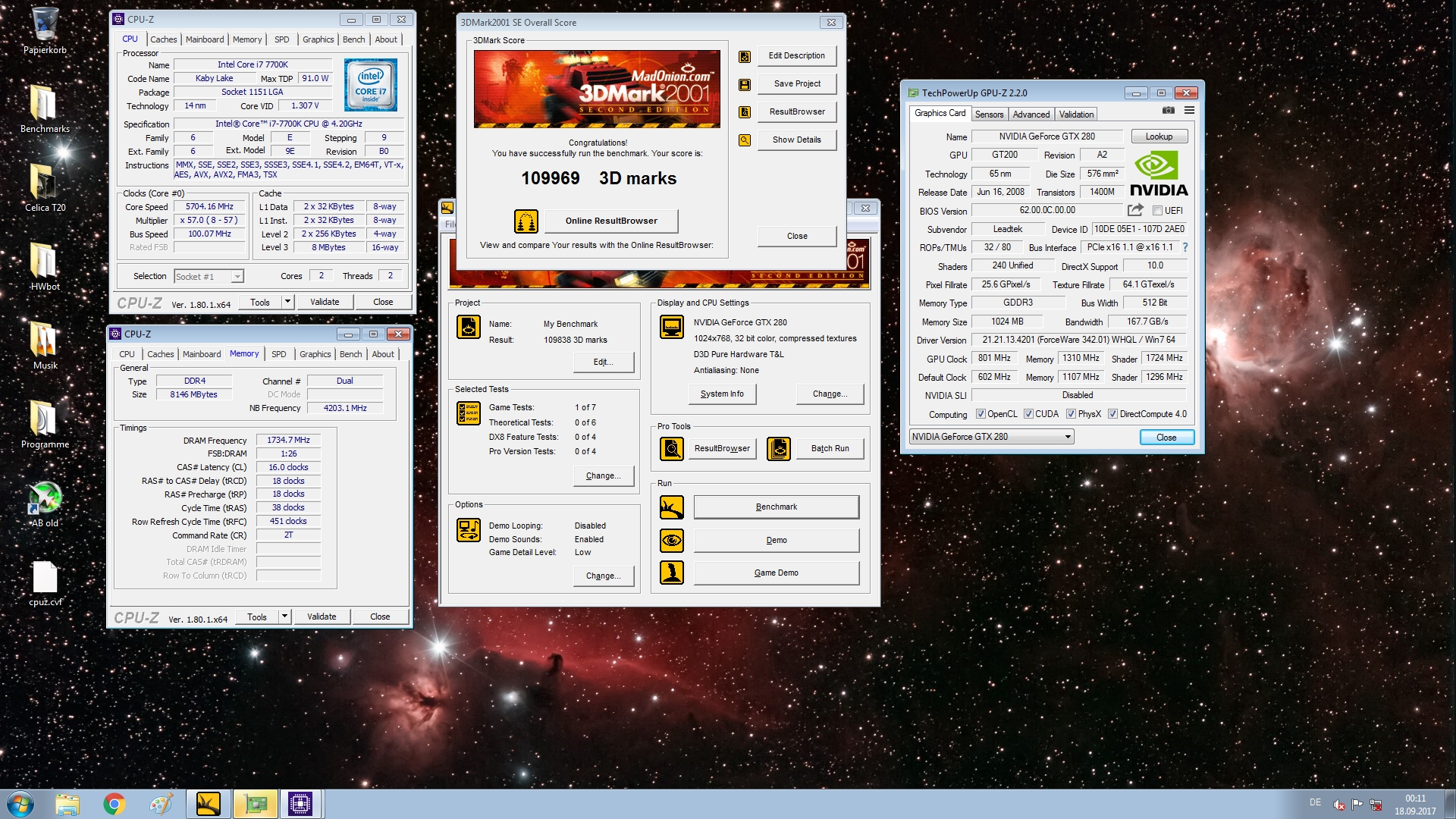Image resolution: width=1456 pixels, height=819 pixels.
Task: Open the Windows Start orb
Action: point(20,804)
